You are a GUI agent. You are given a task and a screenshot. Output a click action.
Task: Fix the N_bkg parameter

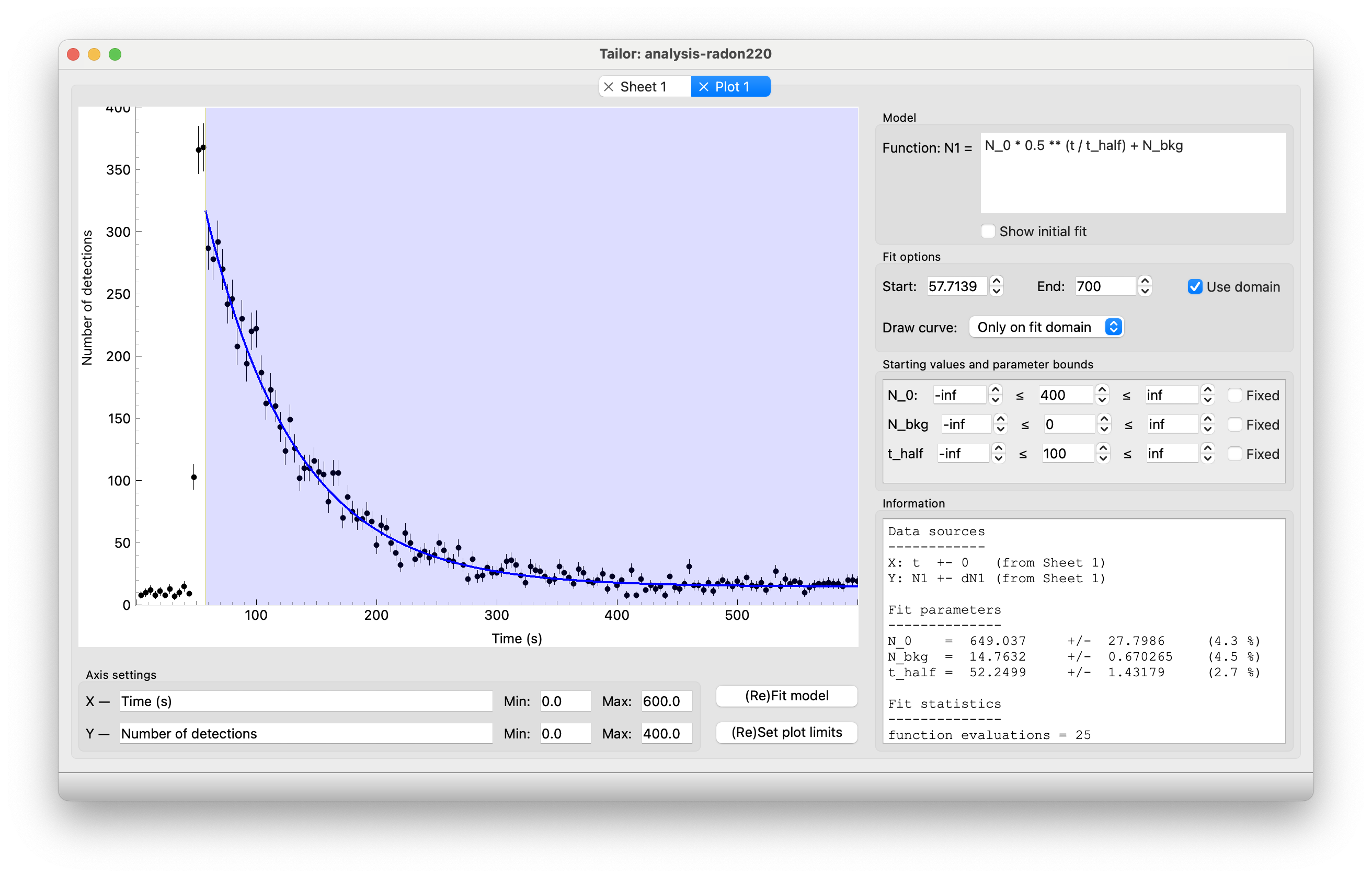1236,424
